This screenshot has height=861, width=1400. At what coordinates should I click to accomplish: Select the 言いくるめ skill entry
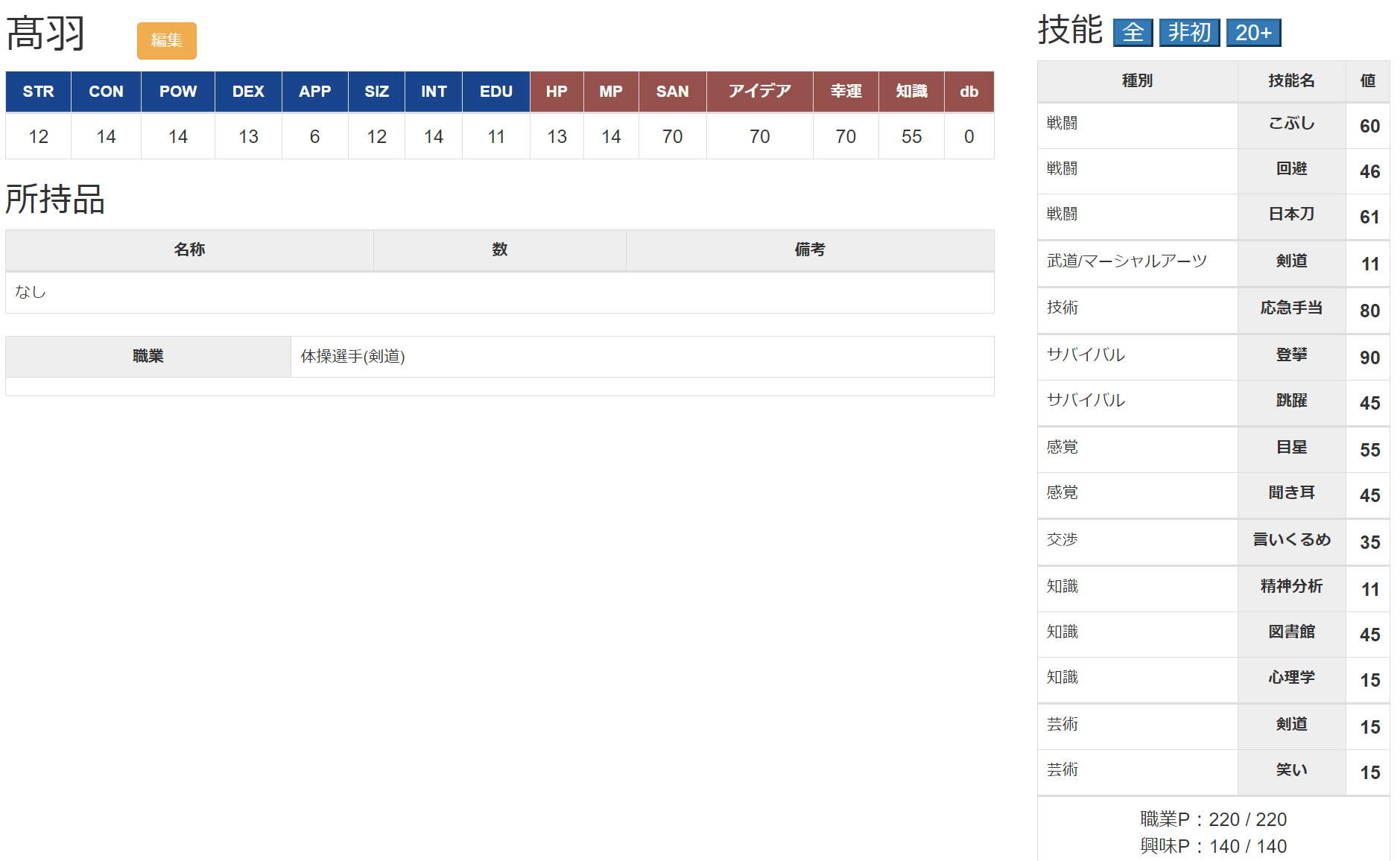(1291, 540)
